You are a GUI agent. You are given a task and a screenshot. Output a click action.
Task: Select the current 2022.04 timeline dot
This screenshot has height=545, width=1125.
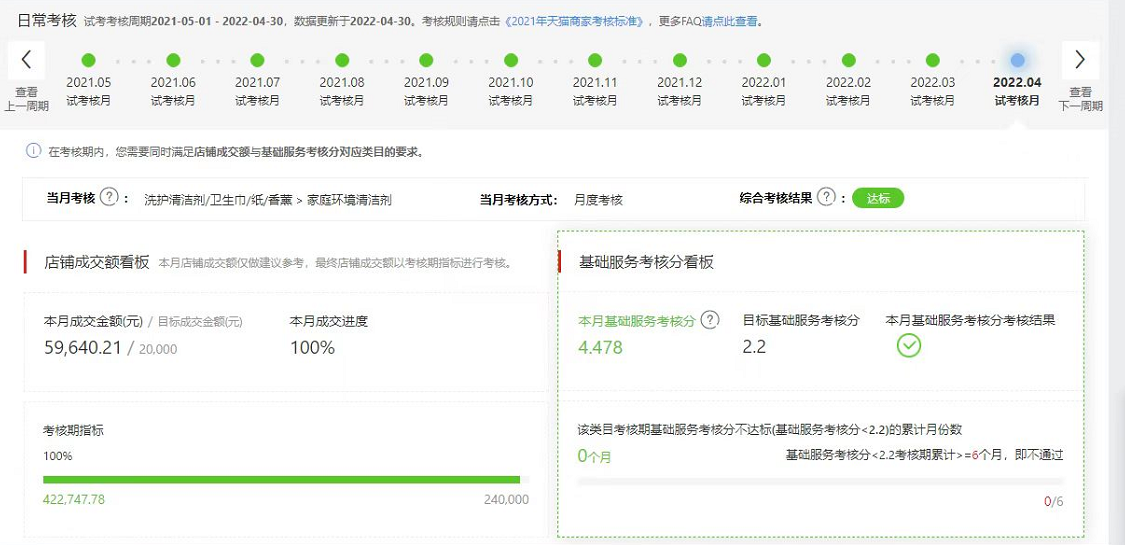pos(1017,60)
